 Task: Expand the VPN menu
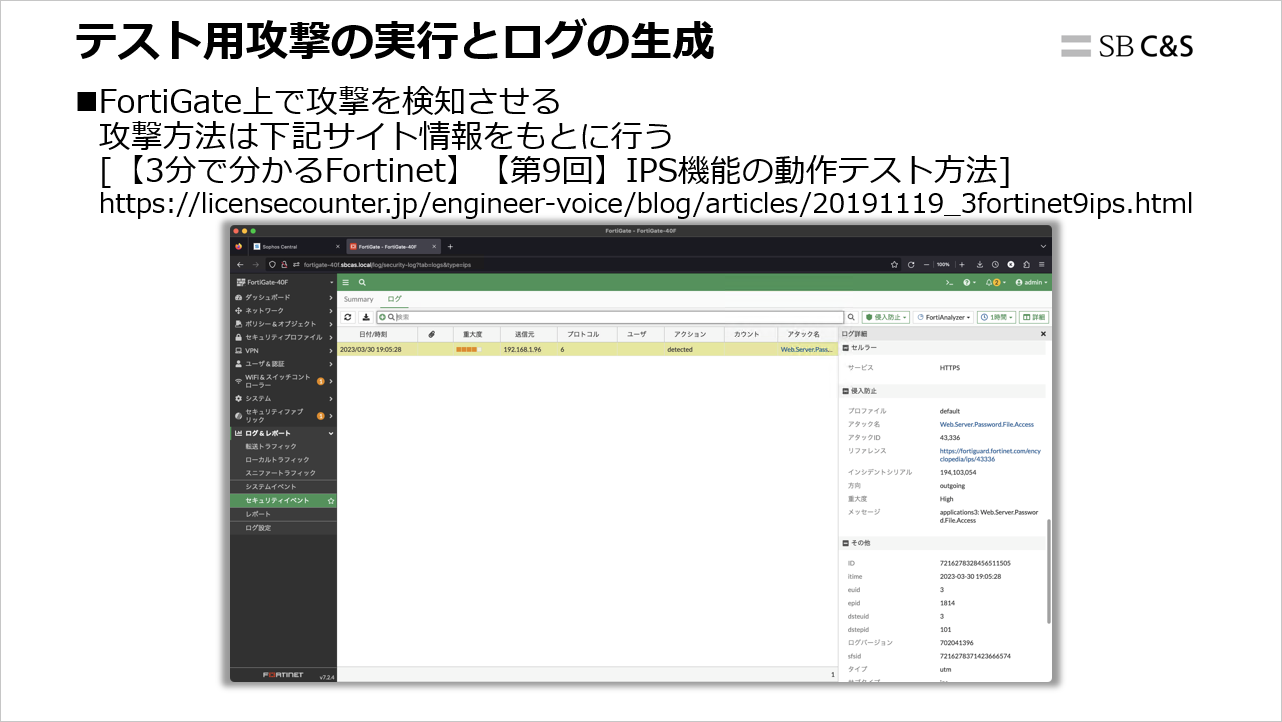[283, 351]
